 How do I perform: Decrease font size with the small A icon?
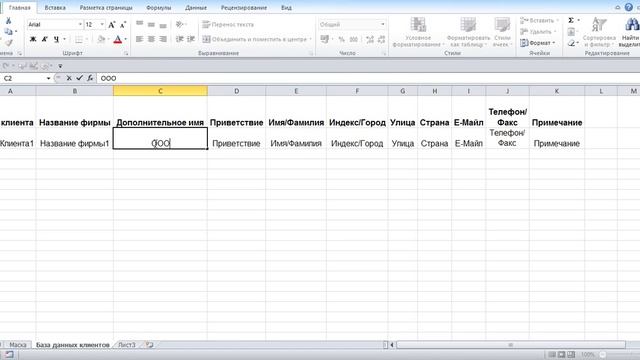[123, 25]
